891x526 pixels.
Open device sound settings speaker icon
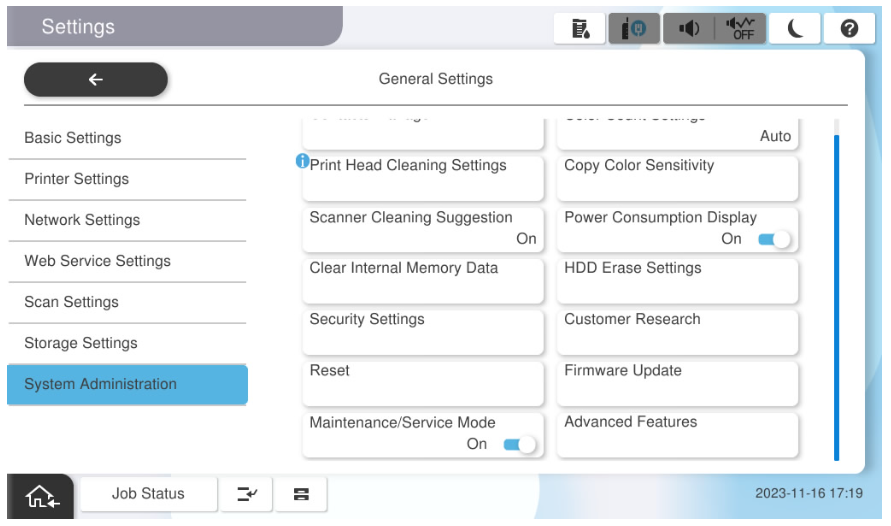tap(688, 29)
